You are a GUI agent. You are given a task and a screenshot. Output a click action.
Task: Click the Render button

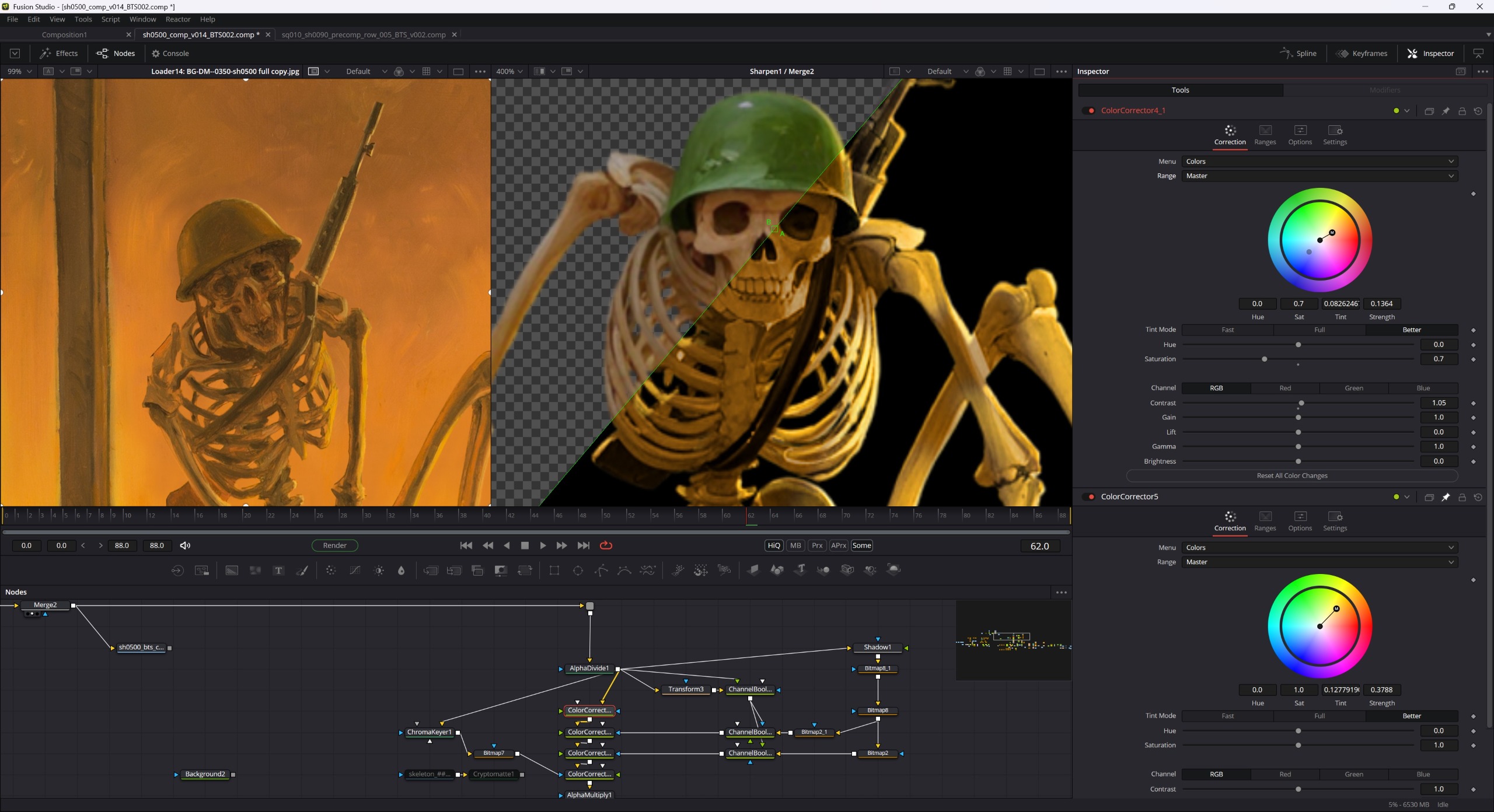[x=335, y=545]
